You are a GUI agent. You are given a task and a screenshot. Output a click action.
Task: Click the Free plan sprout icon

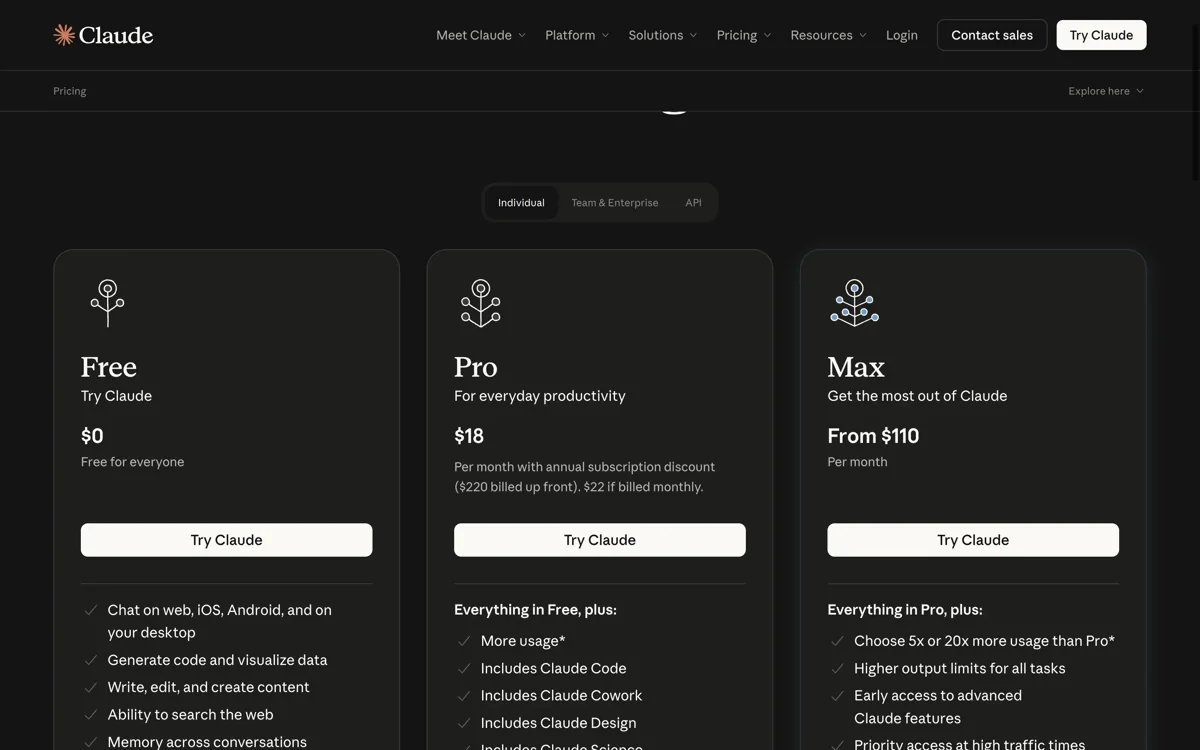108,303
